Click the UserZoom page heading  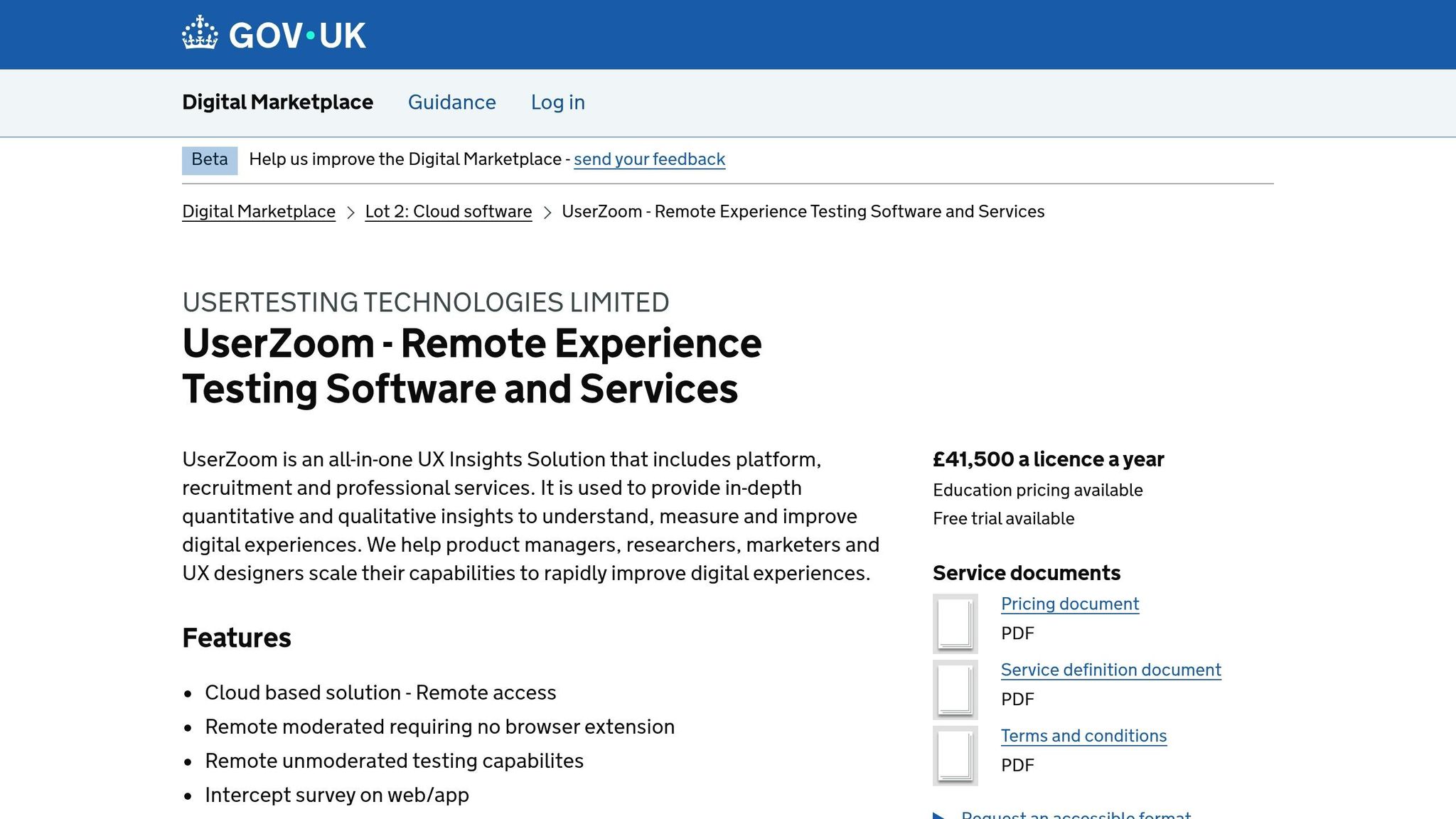471,366
